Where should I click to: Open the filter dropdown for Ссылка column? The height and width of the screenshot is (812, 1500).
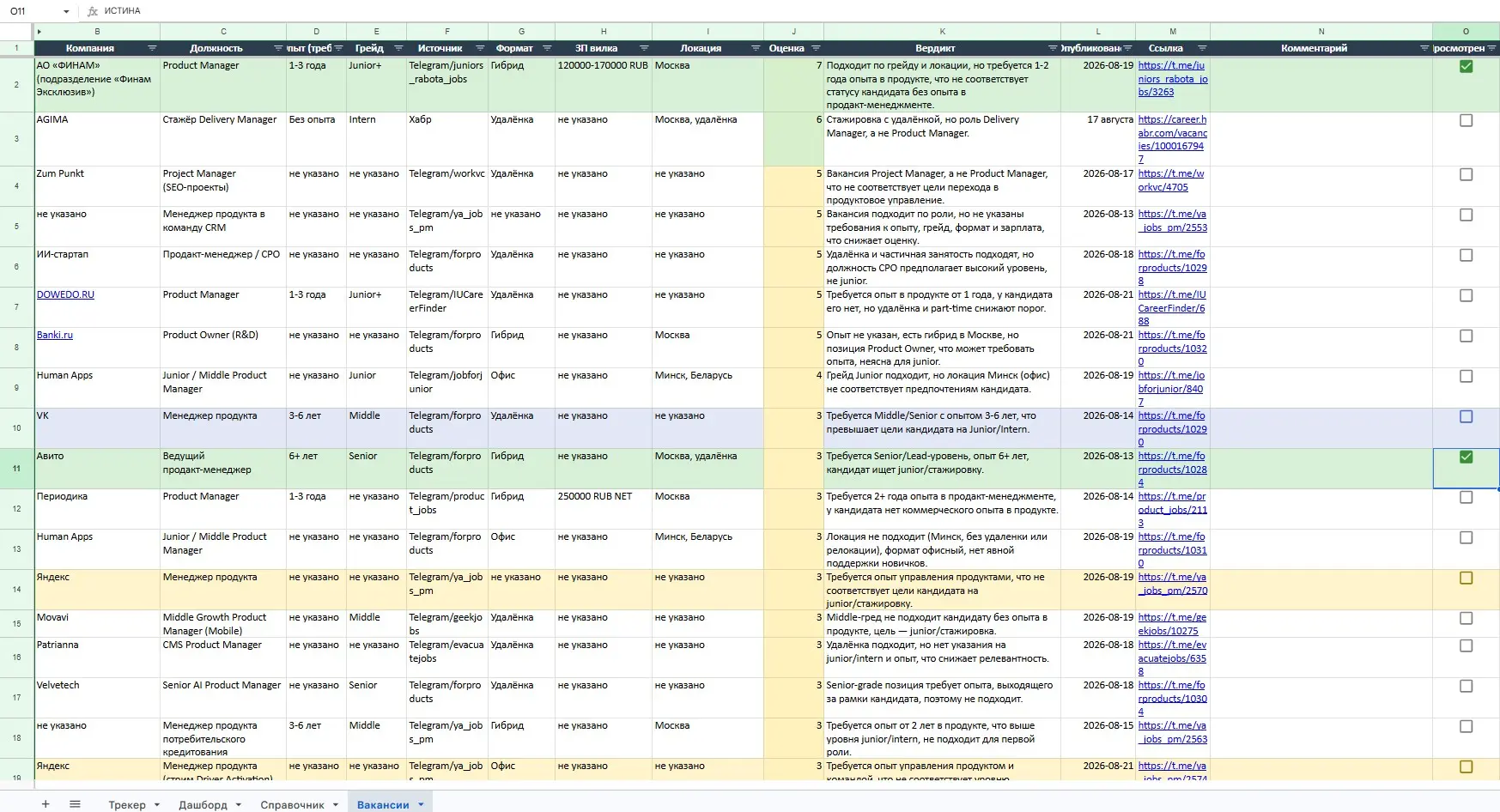[1202, 48]
